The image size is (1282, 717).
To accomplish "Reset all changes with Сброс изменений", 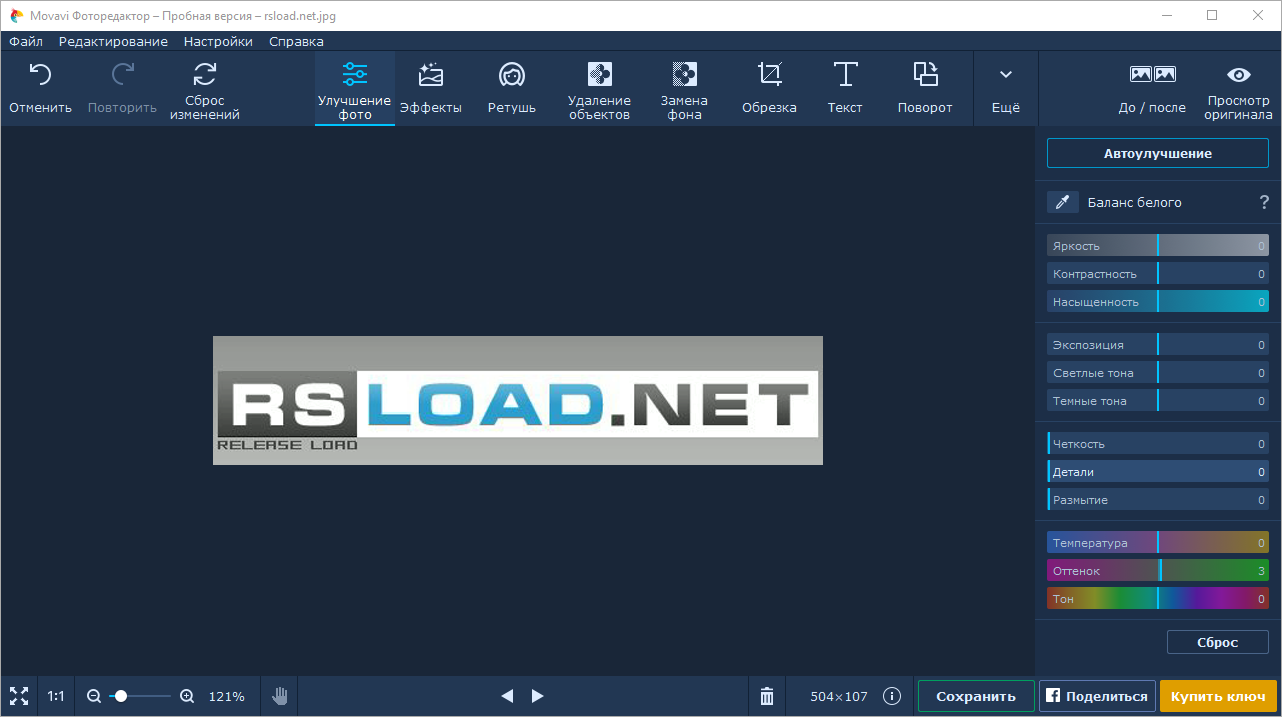I will [205, 88].
